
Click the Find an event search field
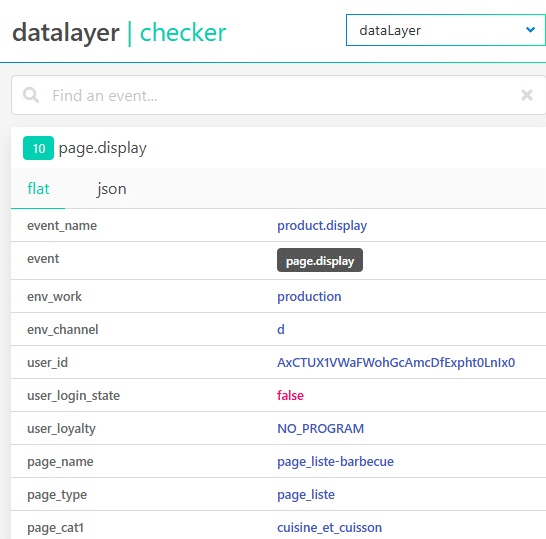tap(279, 95)
